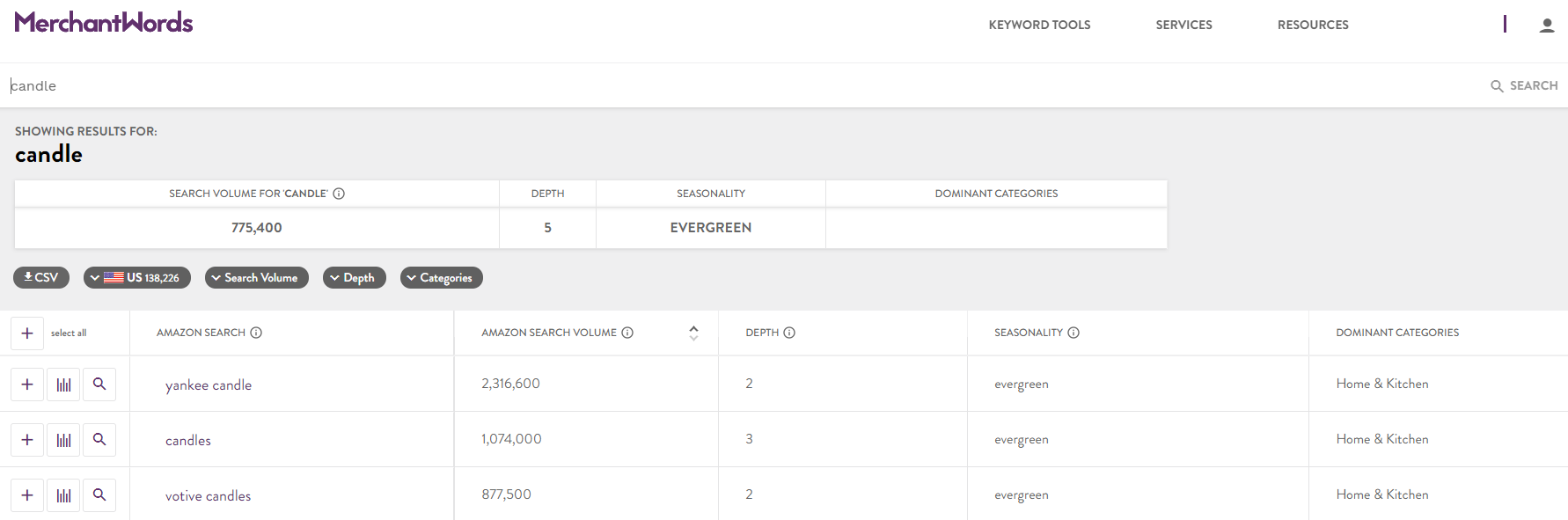Download results with CSV button
Screen dimensions: 1568x520
[x=41, y=278]
